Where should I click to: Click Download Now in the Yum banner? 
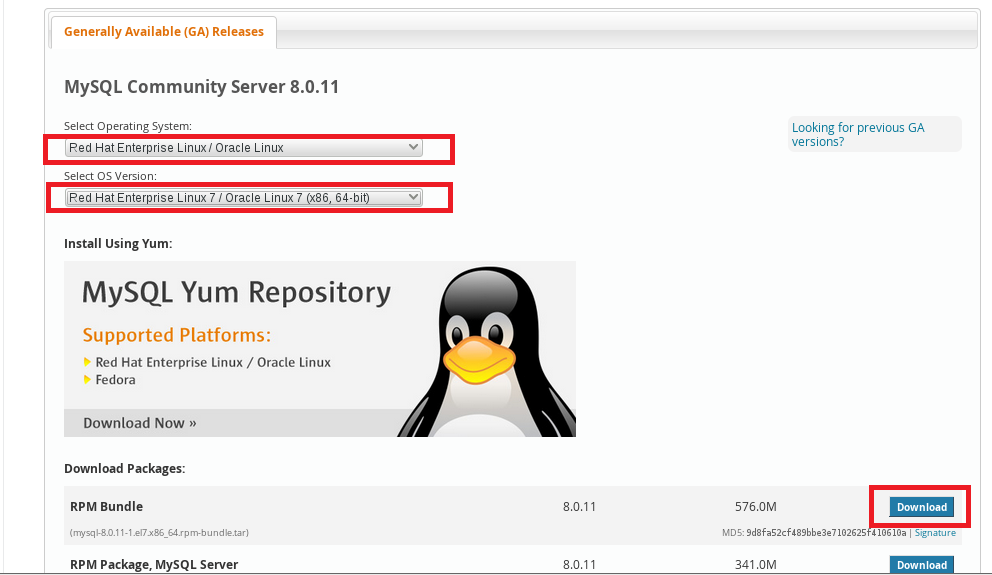pos(140,423)
